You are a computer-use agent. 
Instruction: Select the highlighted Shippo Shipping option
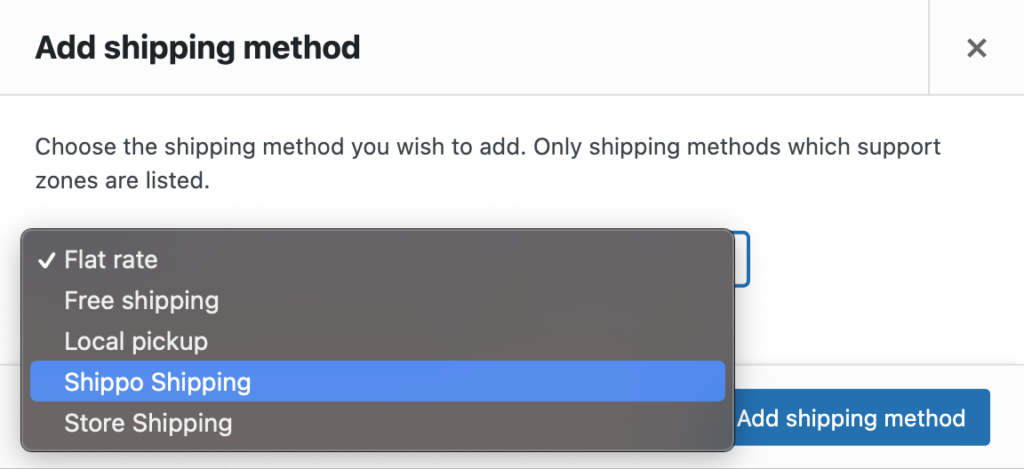coord(157,382)
